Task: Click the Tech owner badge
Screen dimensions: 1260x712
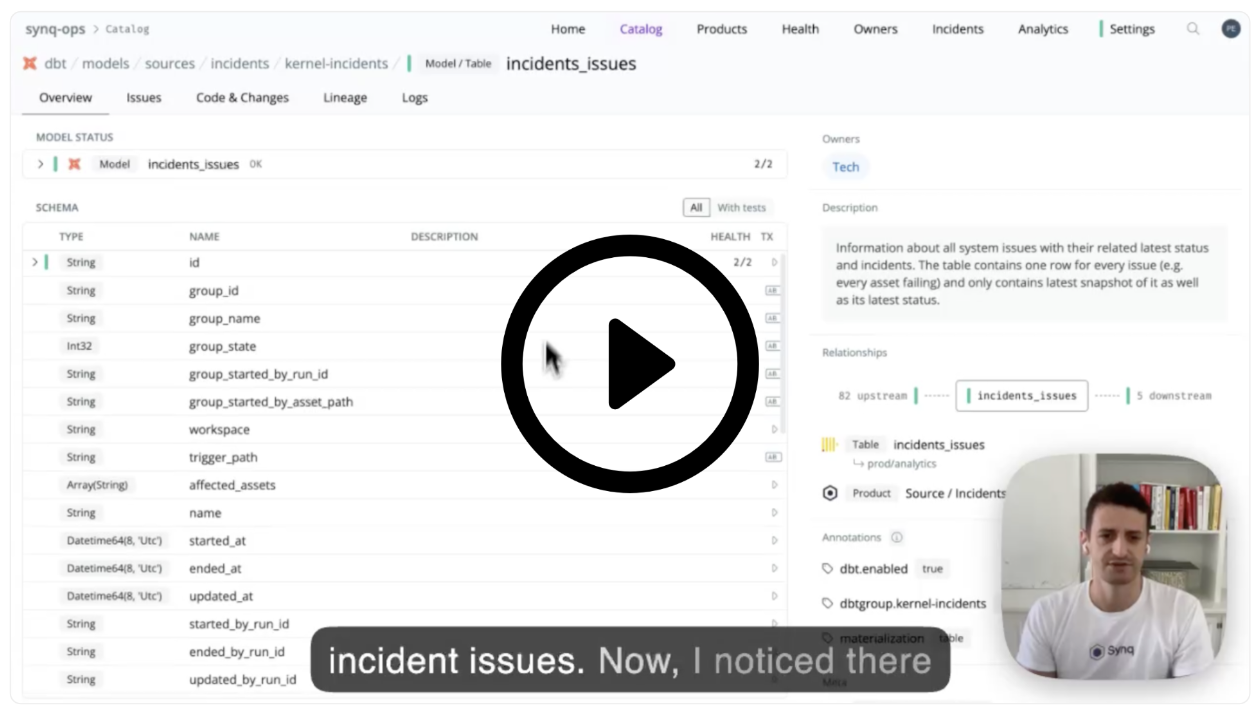Action: pyautogui.click(x=846, y=167)
